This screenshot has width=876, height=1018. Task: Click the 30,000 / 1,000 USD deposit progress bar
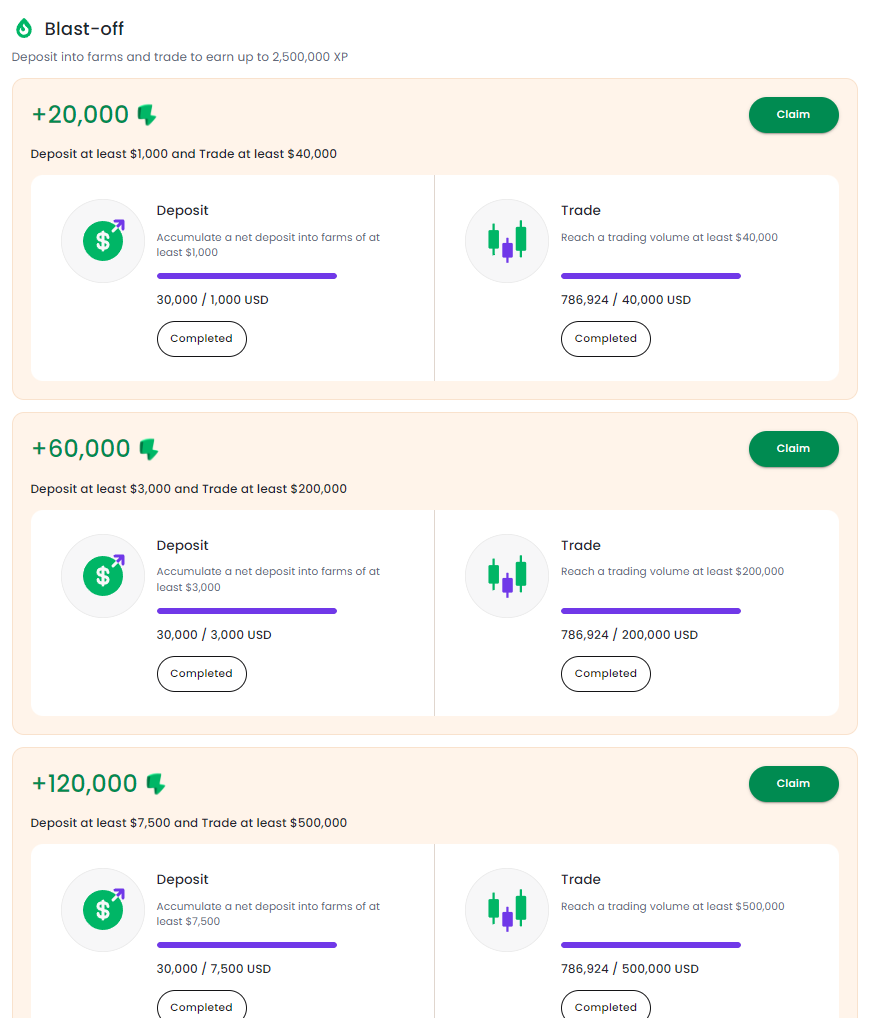pos(247,276)
